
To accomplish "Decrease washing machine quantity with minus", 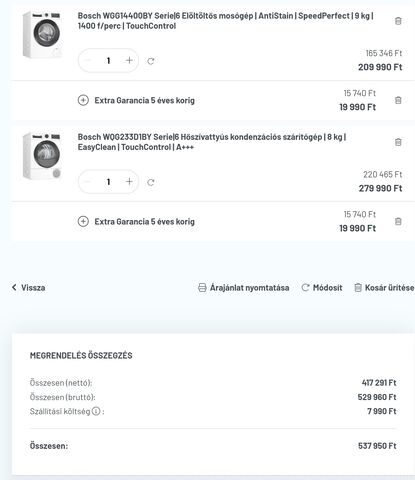I will (x=88, y=60).
